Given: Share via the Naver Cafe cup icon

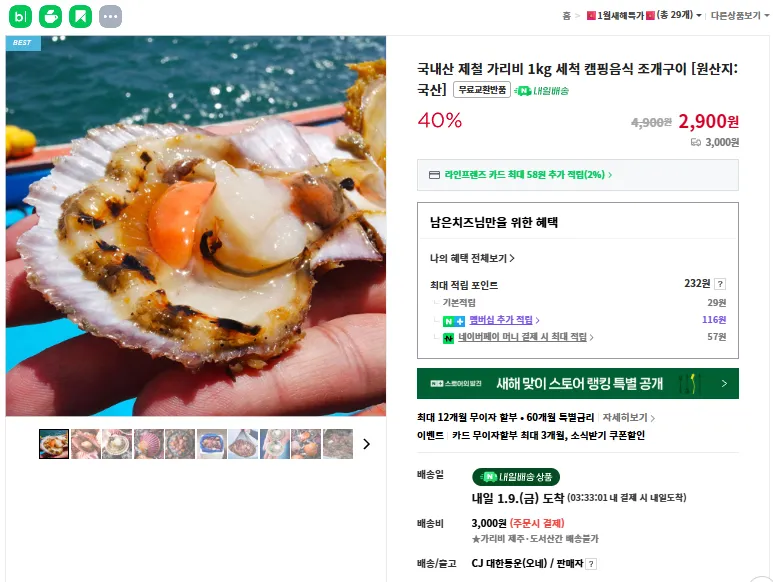Looking at the screenshot, I should 50,16.
